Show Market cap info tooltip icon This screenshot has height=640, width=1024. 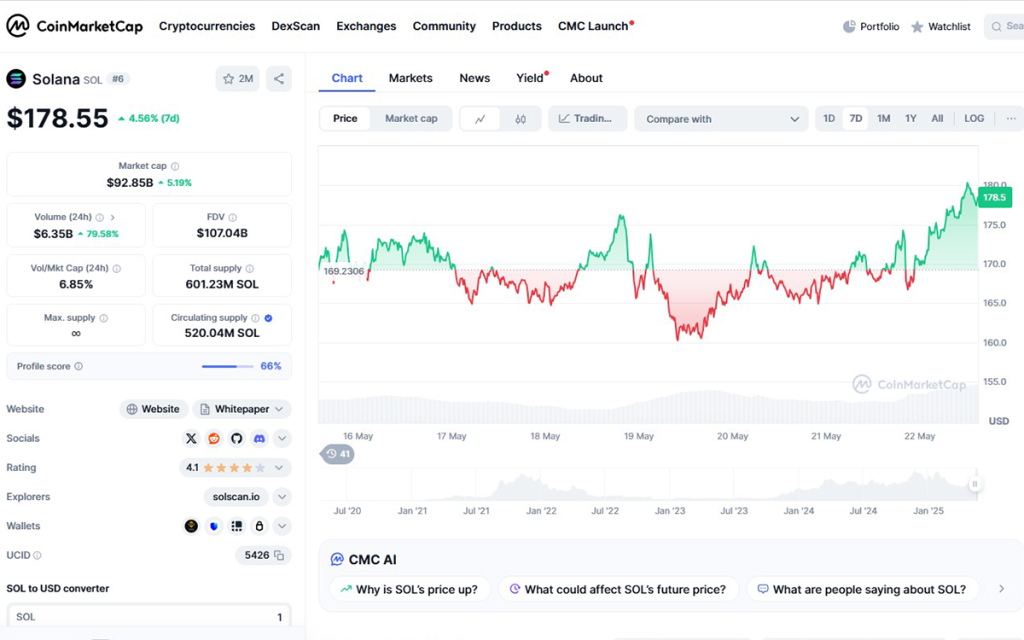point(175,167)
